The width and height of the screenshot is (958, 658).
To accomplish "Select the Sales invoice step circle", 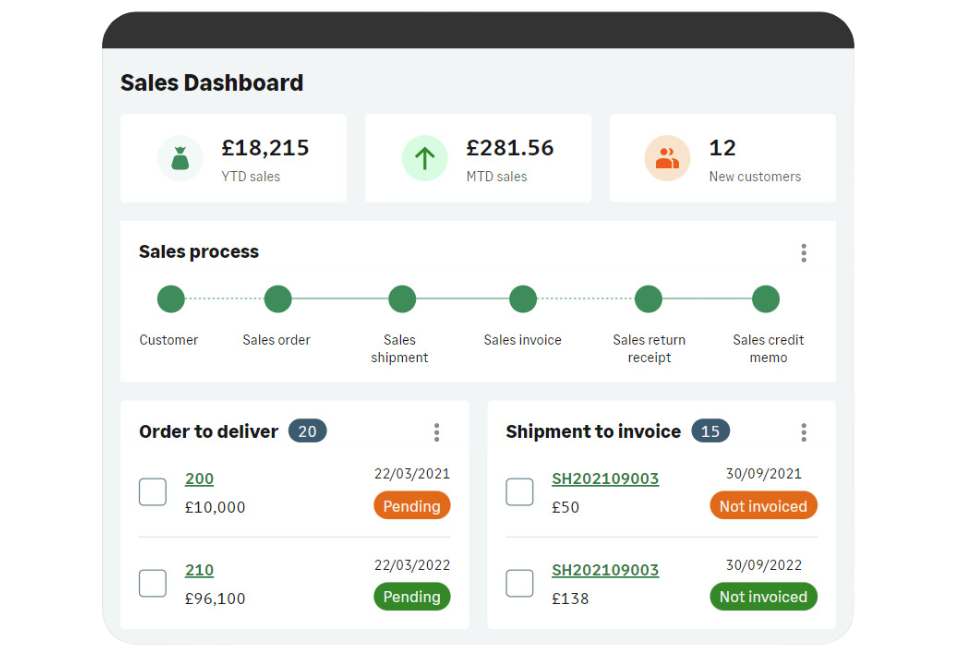I will [523, 299].
